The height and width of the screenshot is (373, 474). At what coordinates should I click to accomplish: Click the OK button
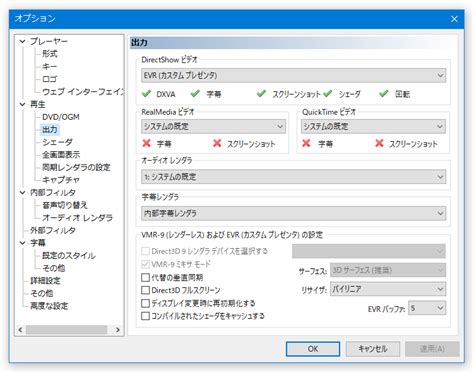(x=313, y=349)
